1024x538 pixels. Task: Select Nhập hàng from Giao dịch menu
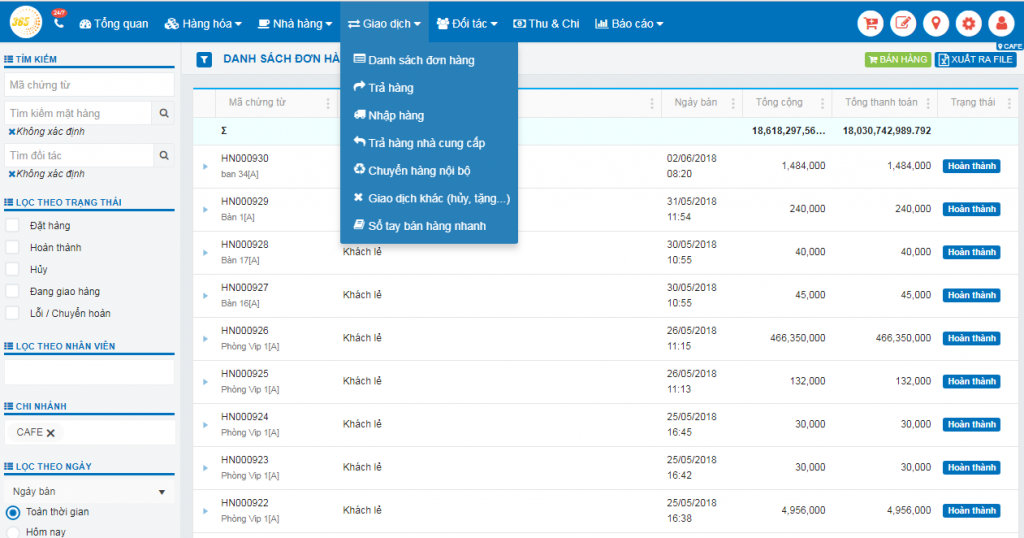pos(396,115)
